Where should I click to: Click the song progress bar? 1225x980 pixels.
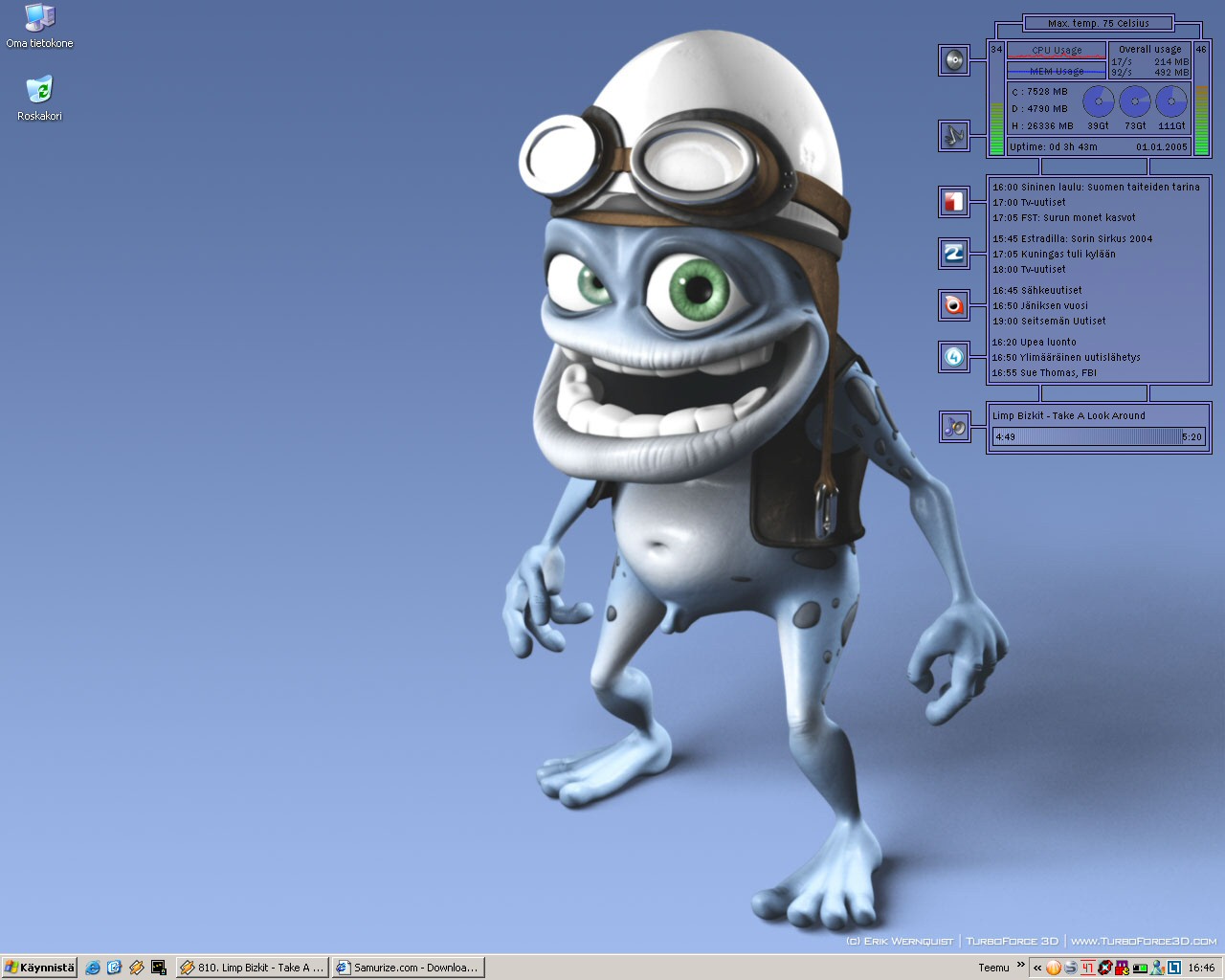click(1099, 436)
